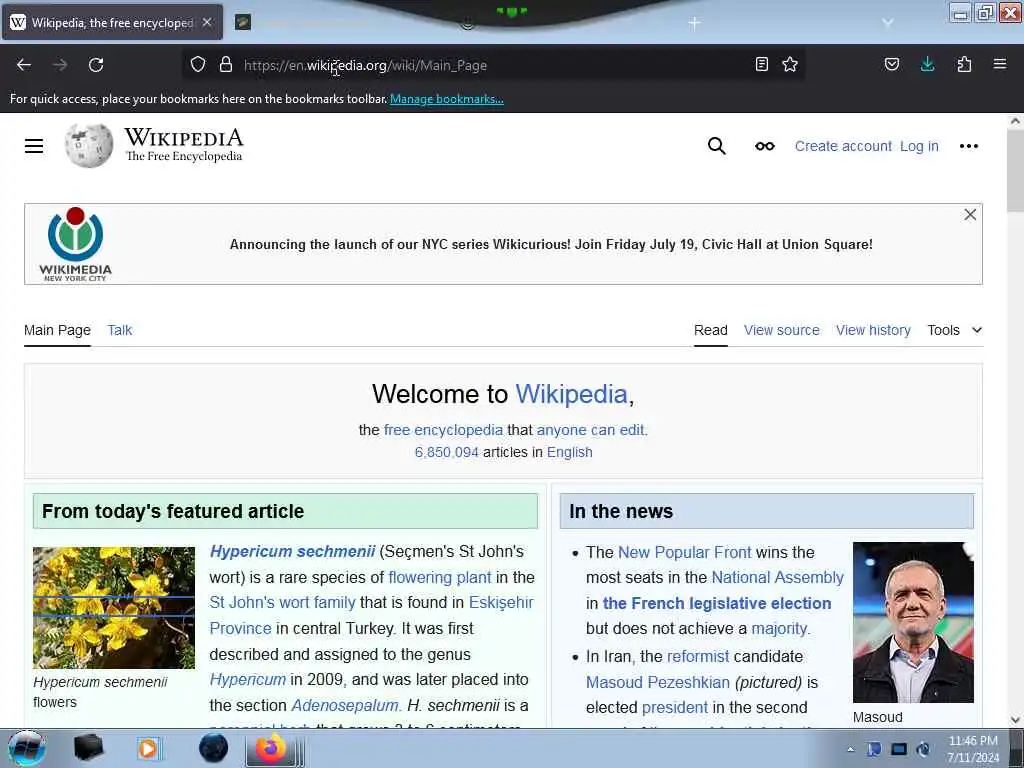This screenshot has height=768, width=1024.
Task: Show hidden system tray icons arrow
Action: tap(850, 749)
